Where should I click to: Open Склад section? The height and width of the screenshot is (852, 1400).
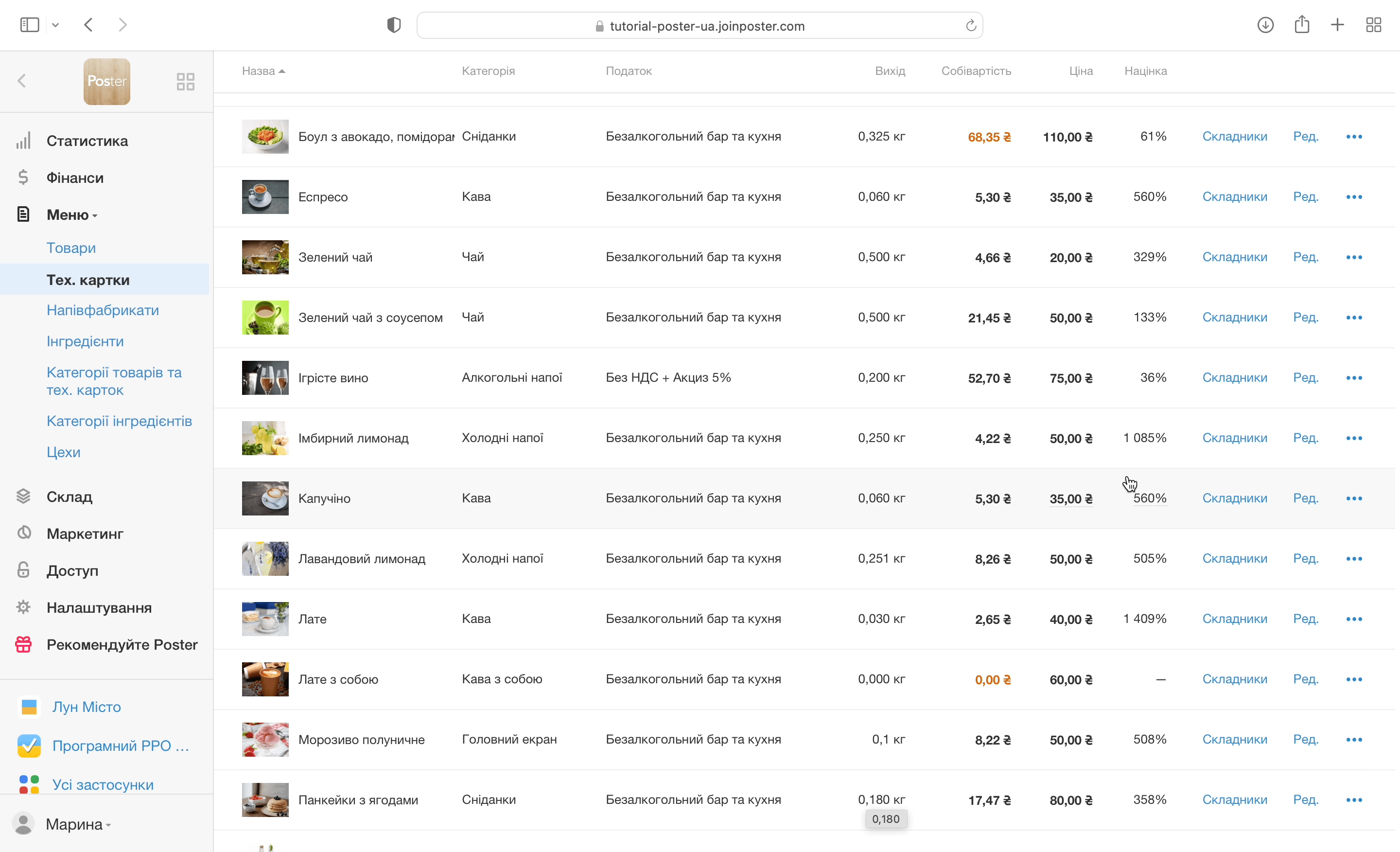[70, 497]
